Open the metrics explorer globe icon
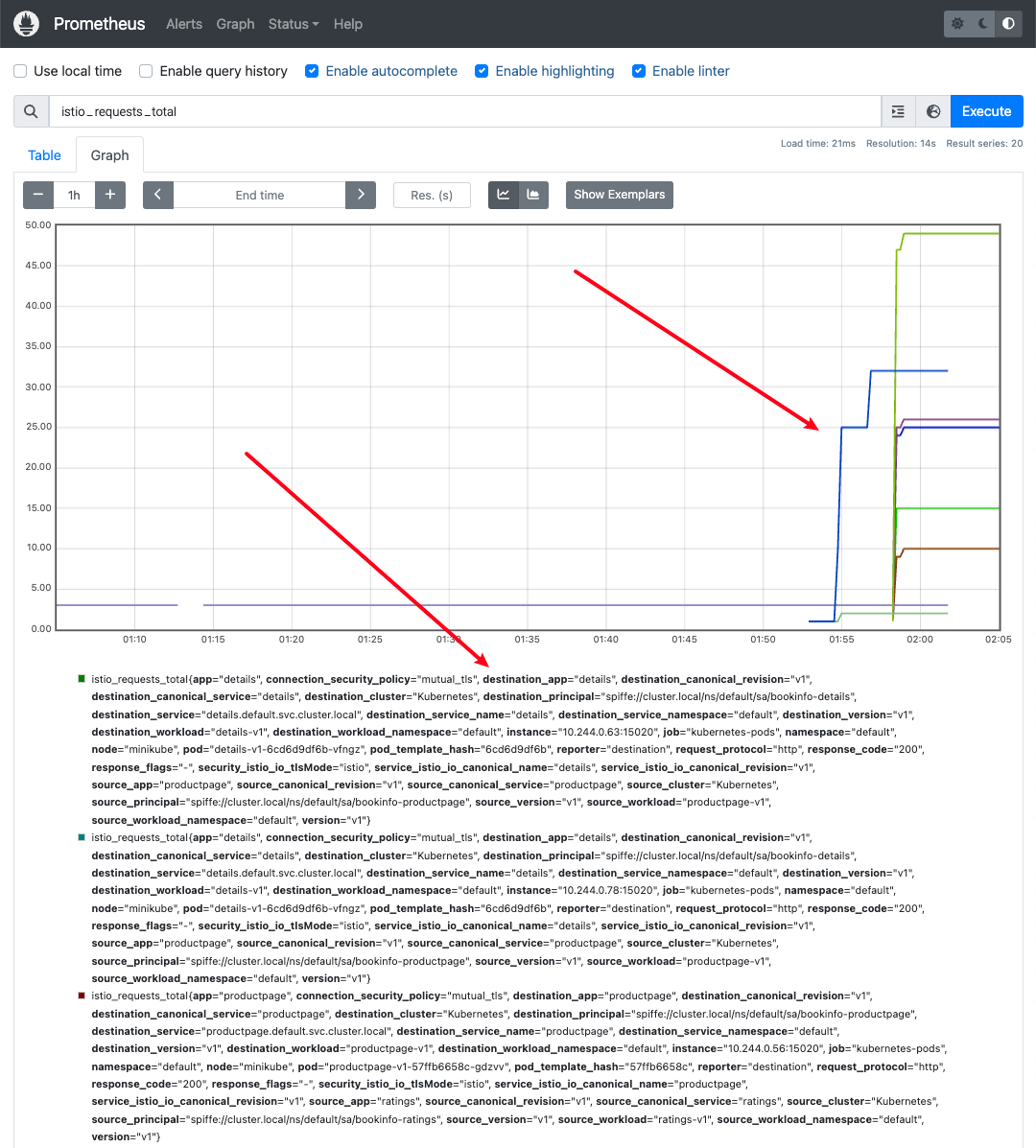 click(x=933, y=111)
